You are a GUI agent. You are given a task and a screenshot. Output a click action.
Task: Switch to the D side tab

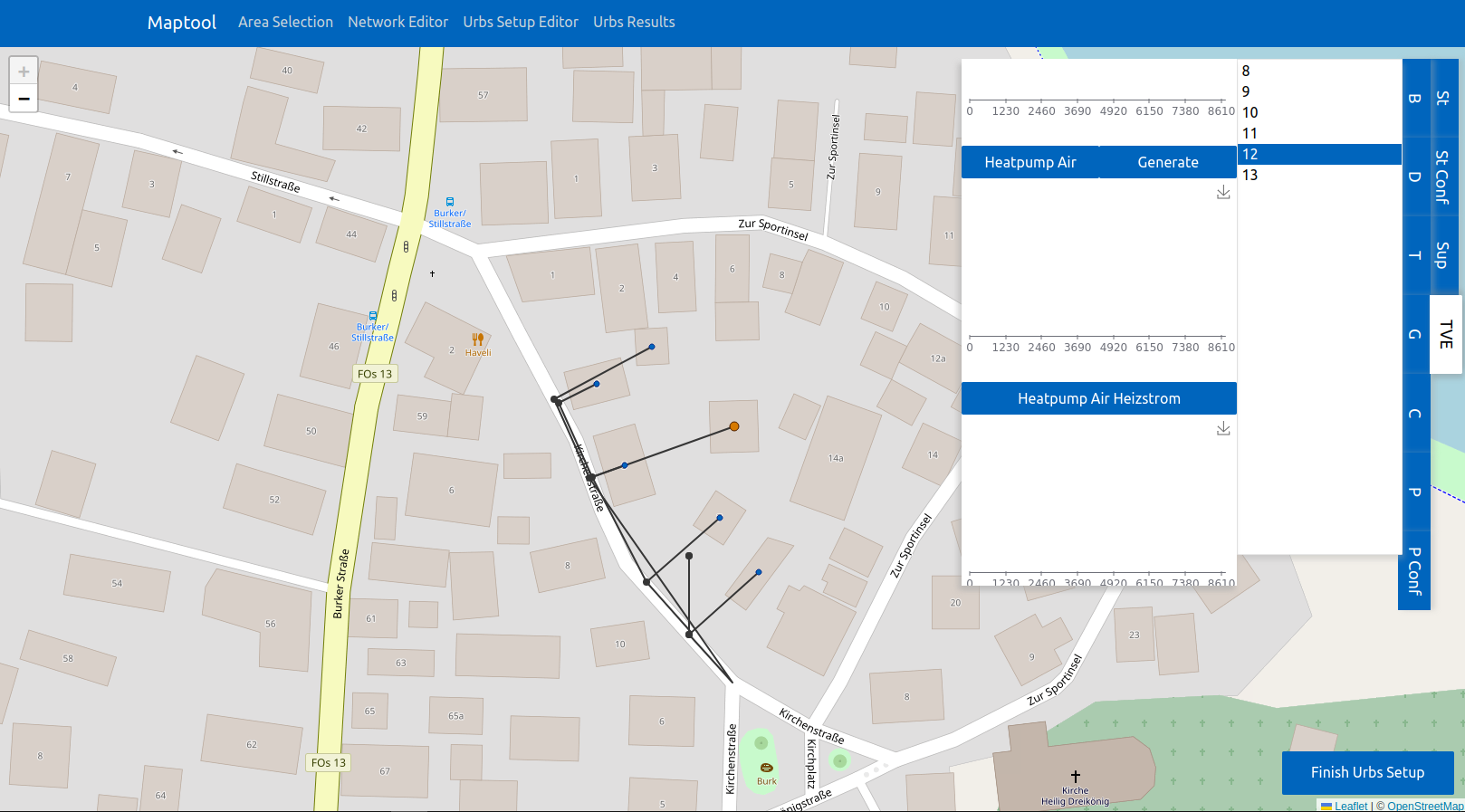point(1415,177)
